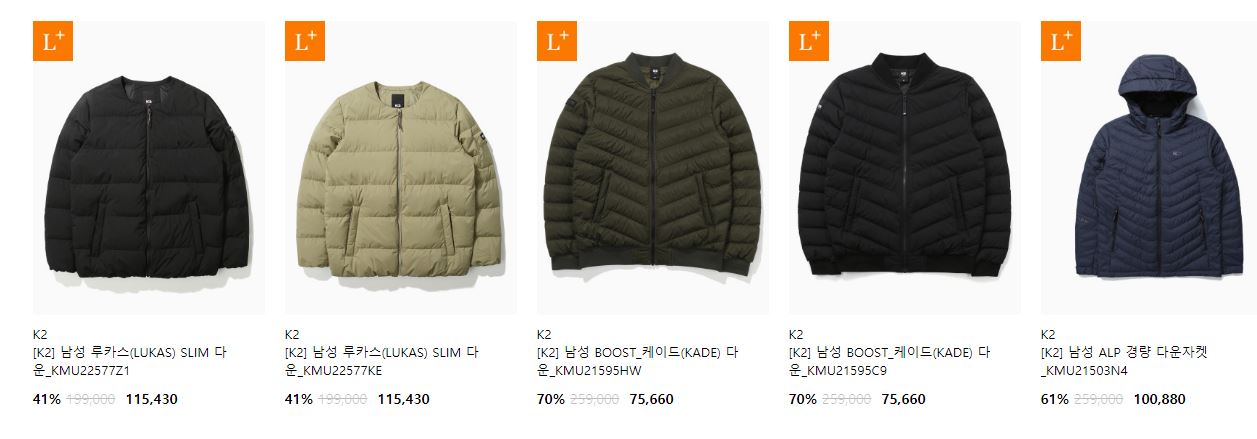Click the 75,660 price under KMU21595HW
The width and height of the screenshot is (1257, 439).
[651, 399]
